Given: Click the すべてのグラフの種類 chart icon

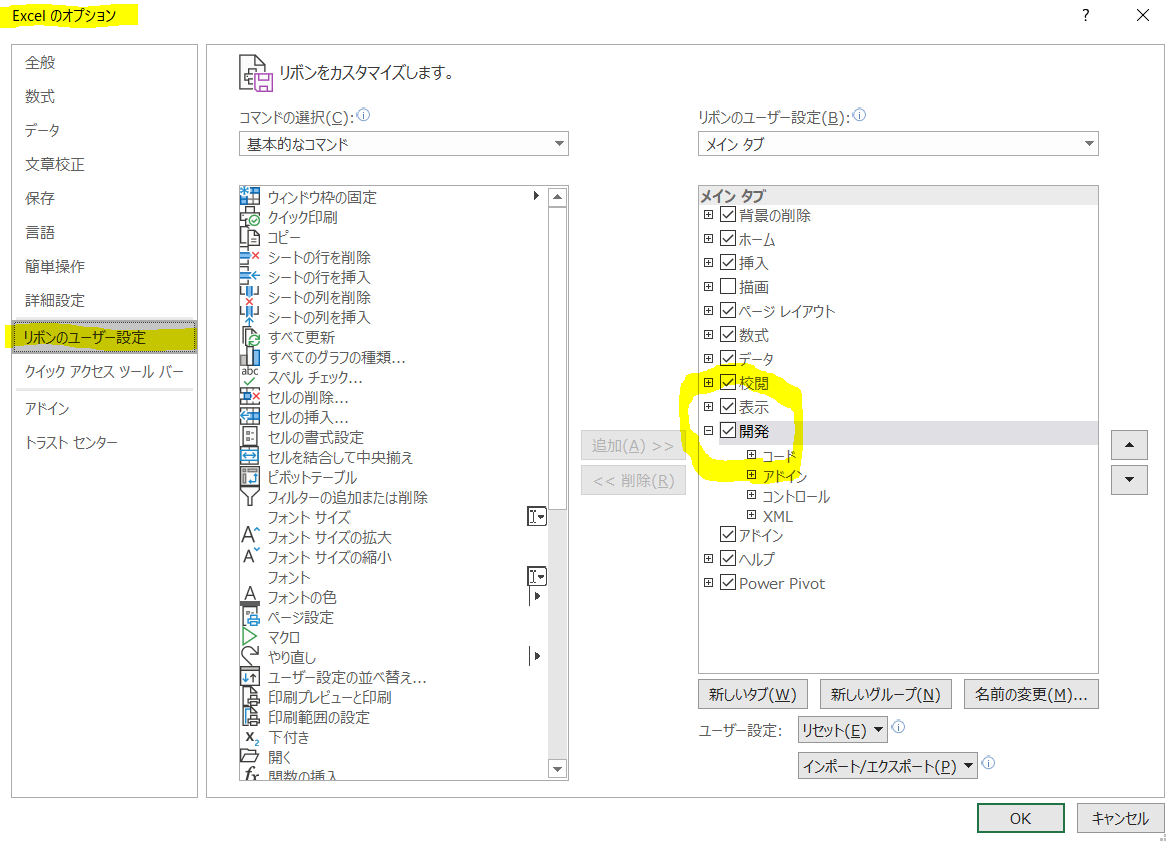Looking at the screenshot, I should 250,357.
